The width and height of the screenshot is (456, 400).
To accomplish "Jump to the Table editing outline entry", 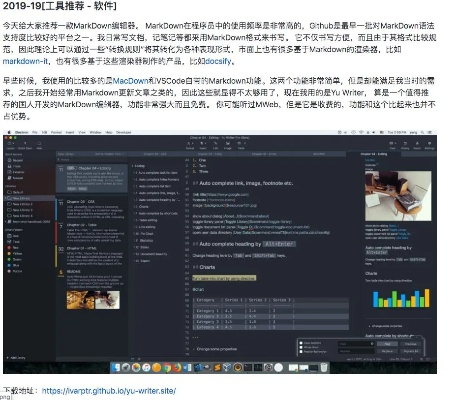I will coord(146,220).
